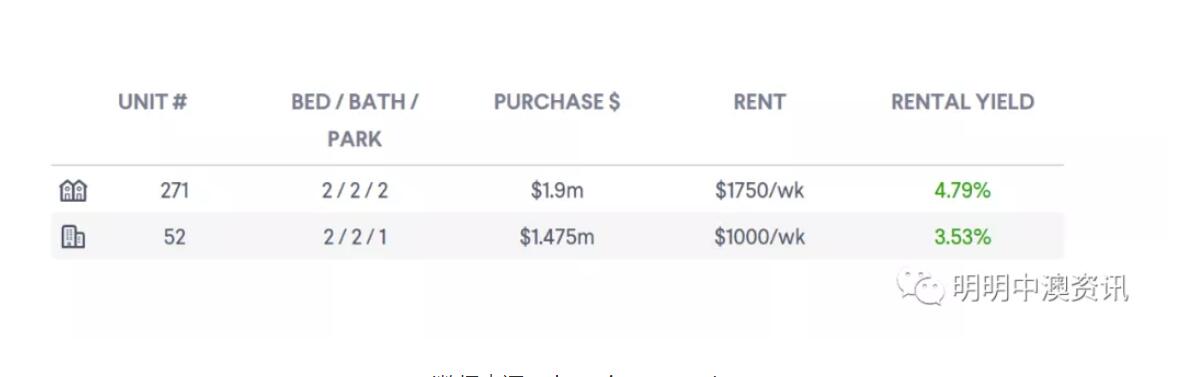Click the townhouse icon beside unit 271

click(x=73, y=191)
